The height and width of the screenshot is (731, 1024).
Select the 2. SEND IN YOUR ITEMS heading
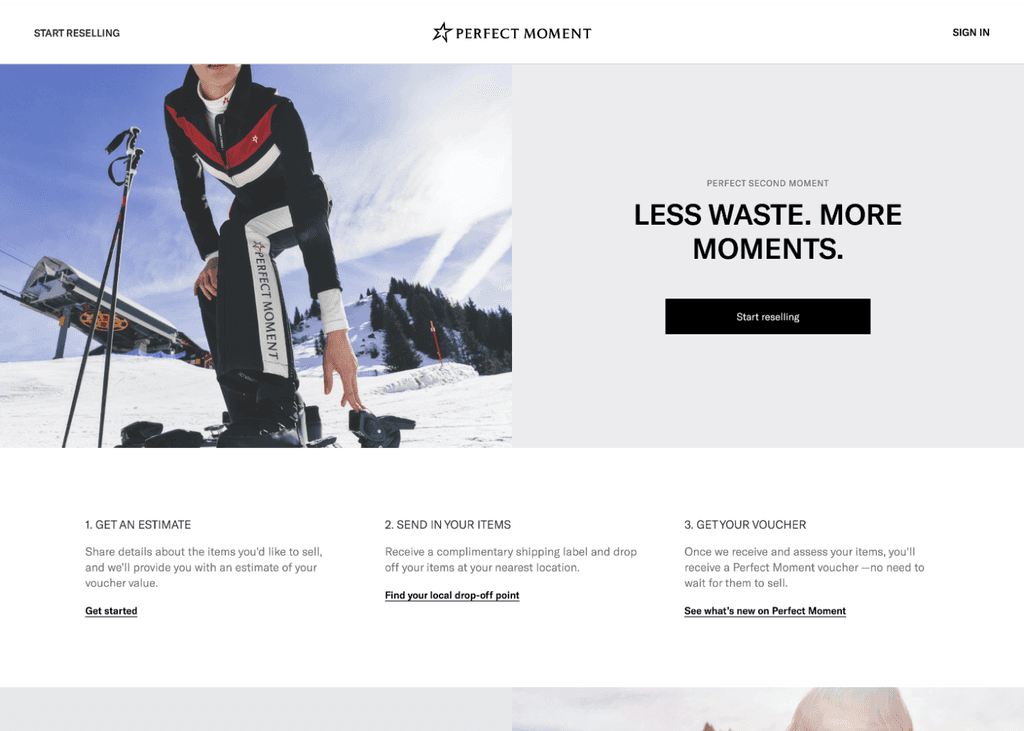[x=447, y=525]
